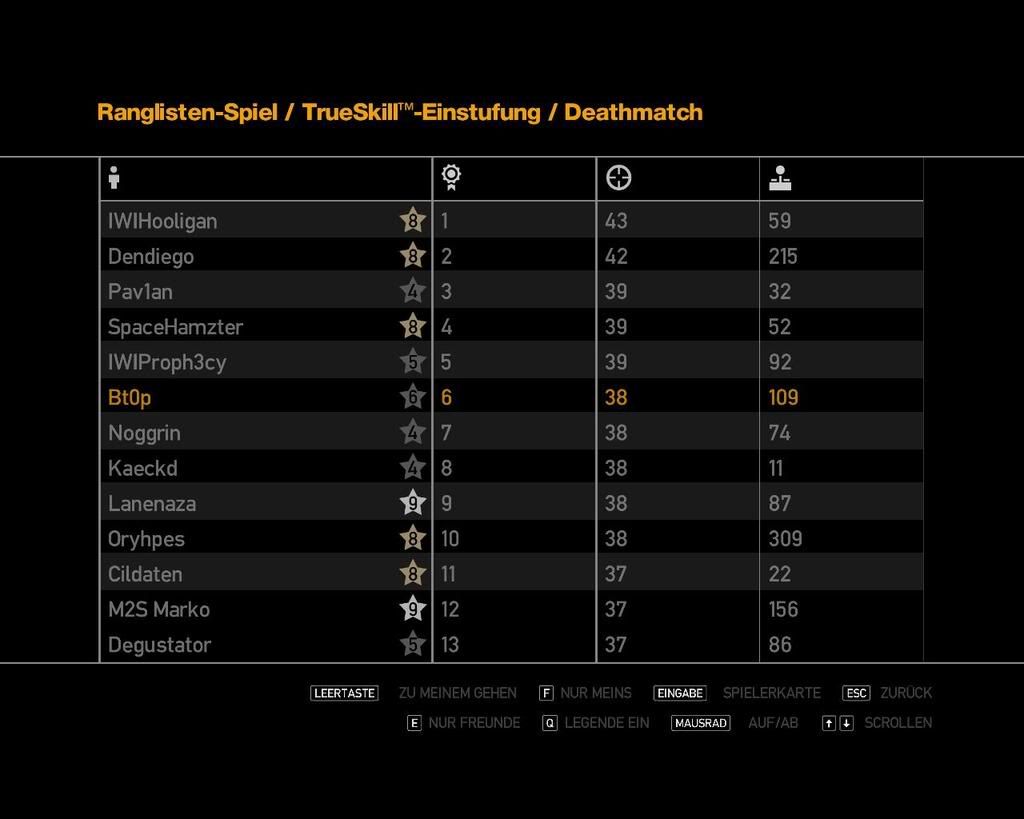Click the scroll up arrow key icon
Screen dimensions: 1024x819
[828, 723]
